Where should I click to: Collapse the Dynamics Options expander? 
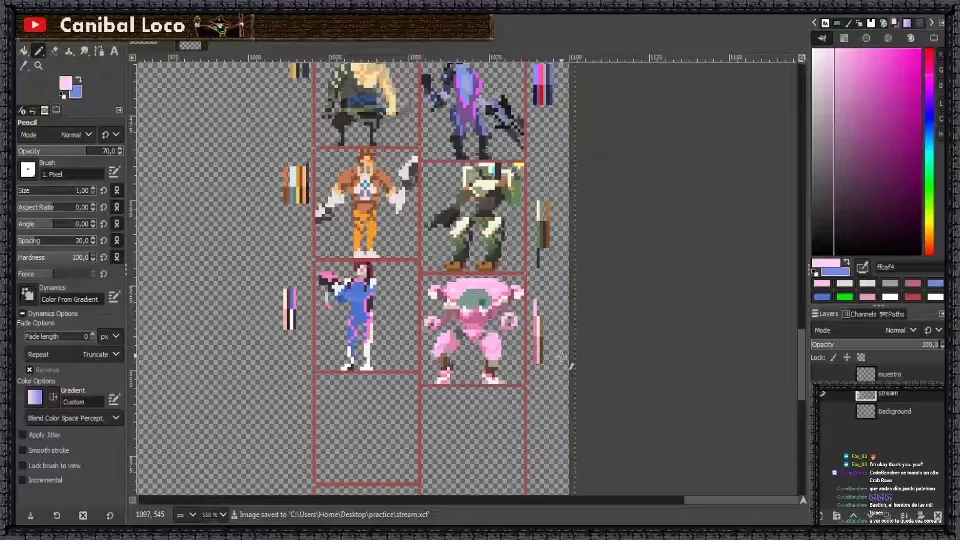(x=22, y=313)
